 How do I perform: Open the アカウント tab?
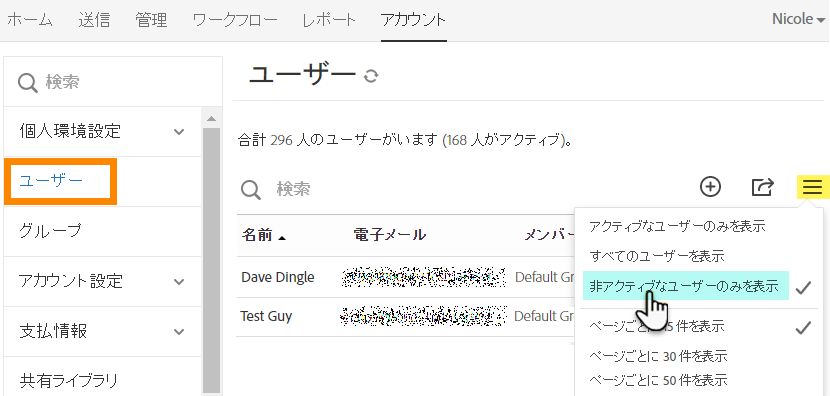click(x=413, y=20)
